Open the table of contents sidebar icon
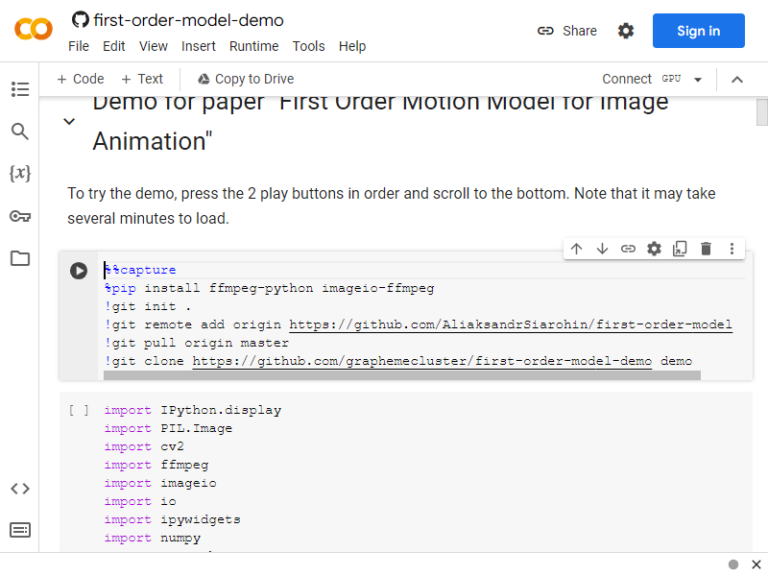Screen dimensions: 768x576 tap(20, 89)
